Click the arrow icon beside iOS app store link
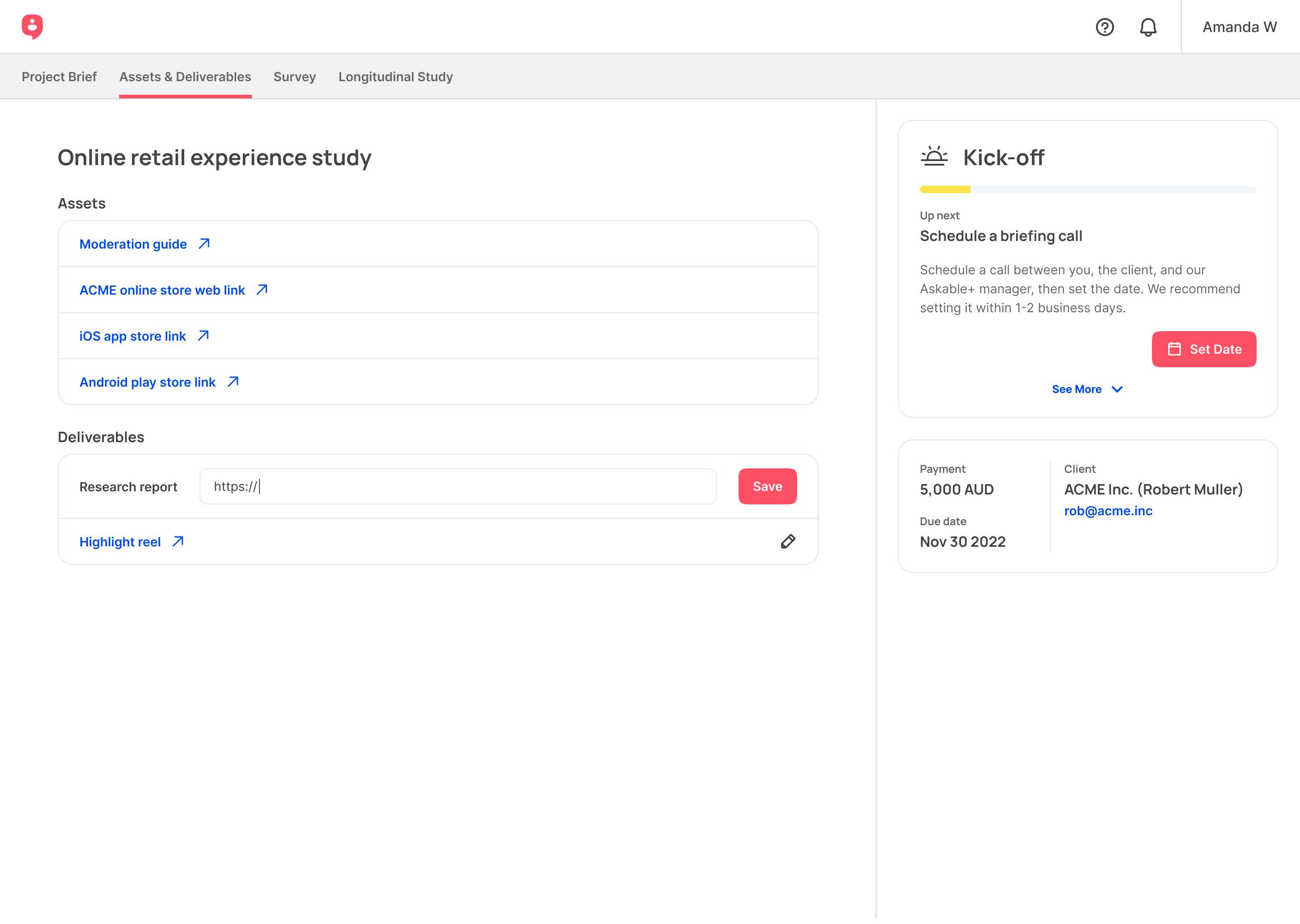 pos(203,336)
